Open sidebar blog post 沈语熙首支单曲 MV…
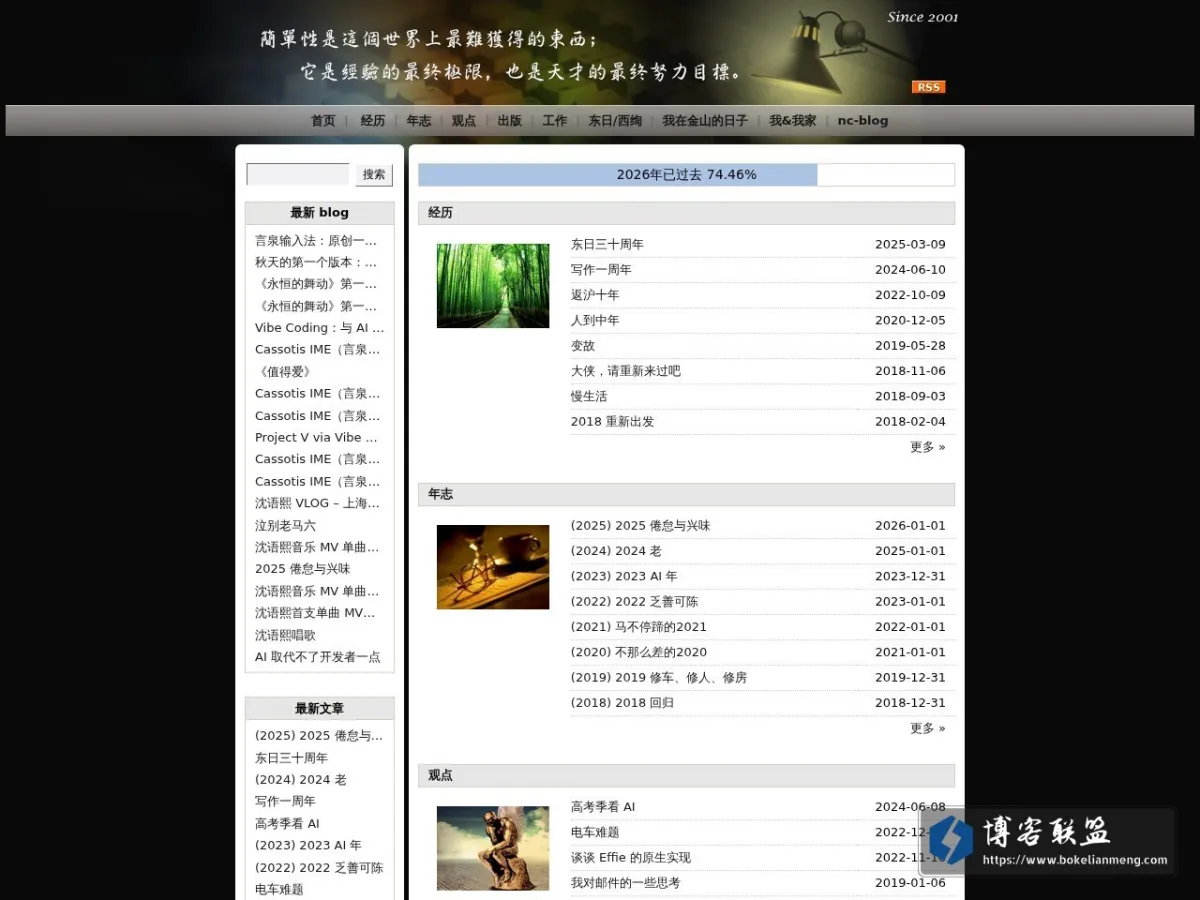 pyautogui.click(x=315, y=613)
